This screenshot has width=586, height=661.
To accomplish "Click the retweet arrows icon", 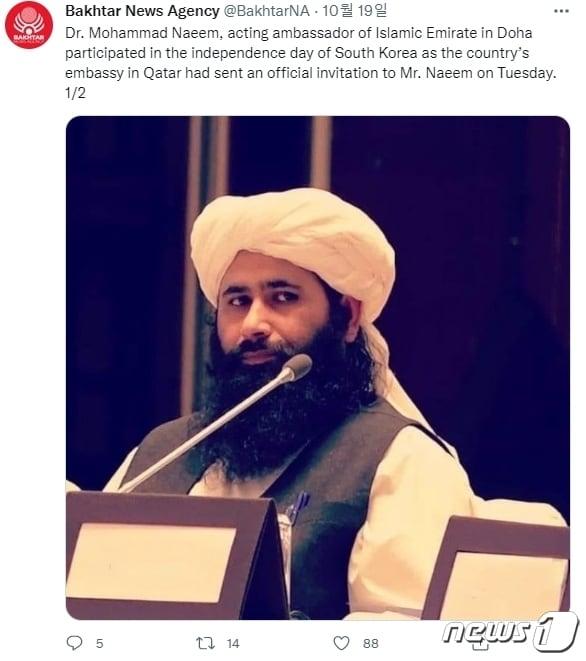I will click(x=205, y=643).
